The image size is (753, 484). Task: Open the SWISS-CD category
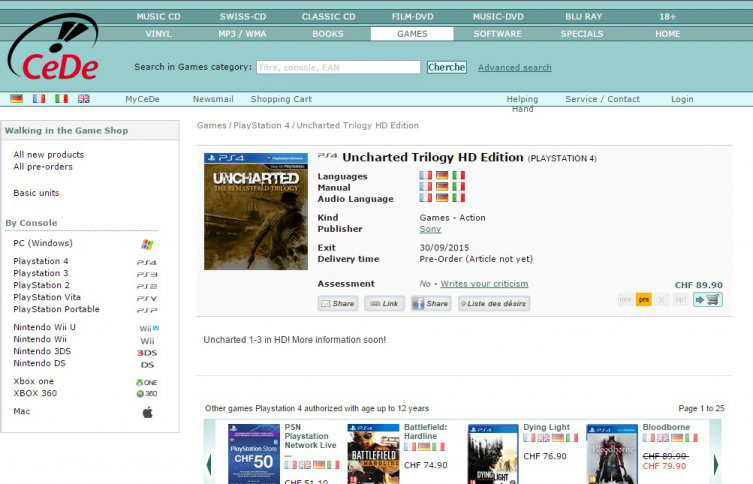[x=243, y=16]
